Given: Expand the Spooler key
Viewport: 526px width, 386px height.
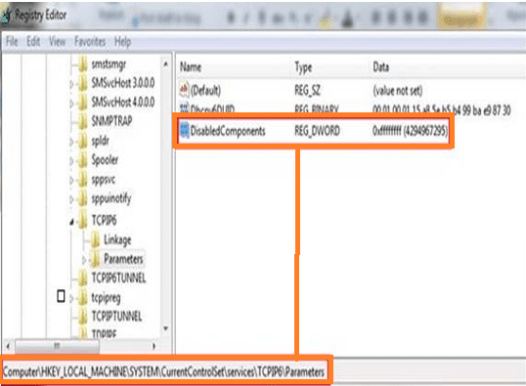Looking at the screenshot, I should coord(71,161).
